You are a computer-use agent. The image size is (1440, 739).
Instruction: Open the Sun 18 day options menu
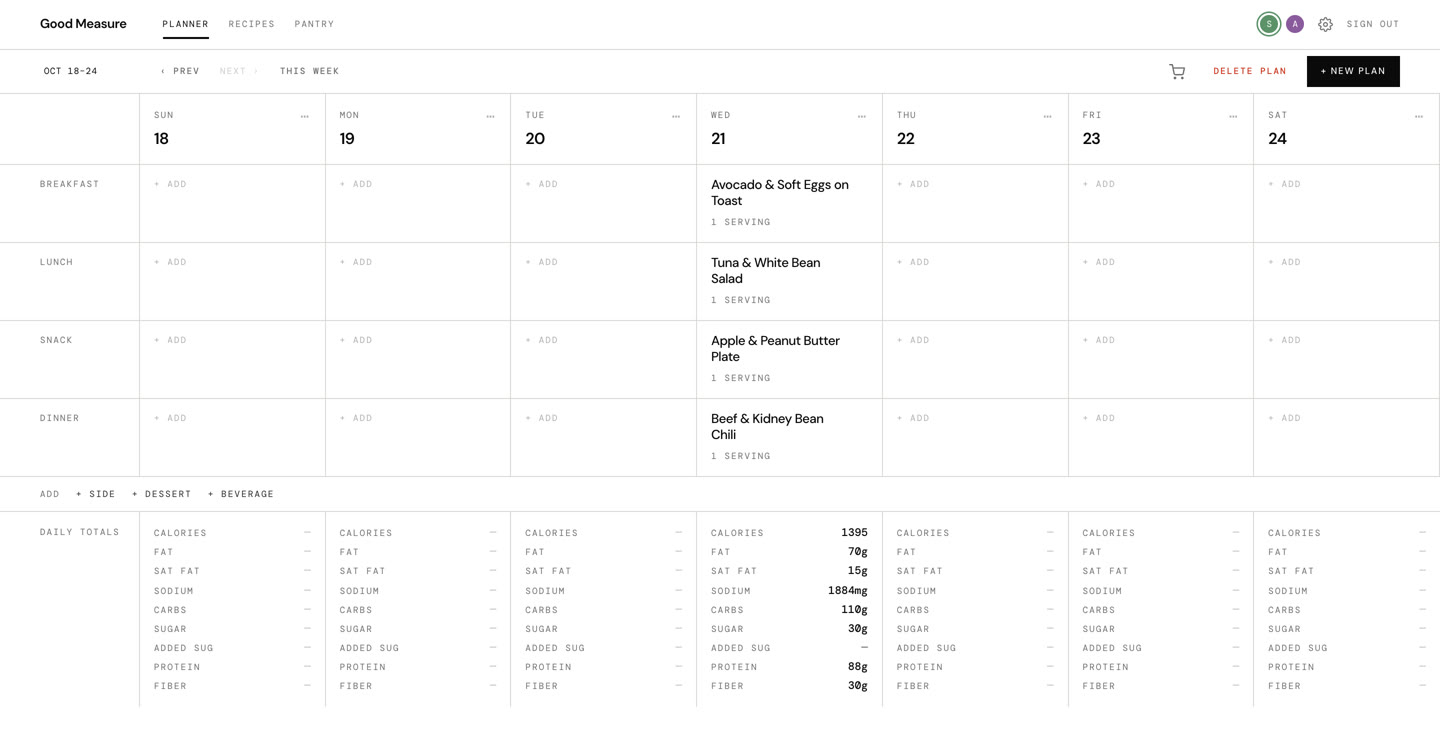pyautogui.click(x=305, y=117)
